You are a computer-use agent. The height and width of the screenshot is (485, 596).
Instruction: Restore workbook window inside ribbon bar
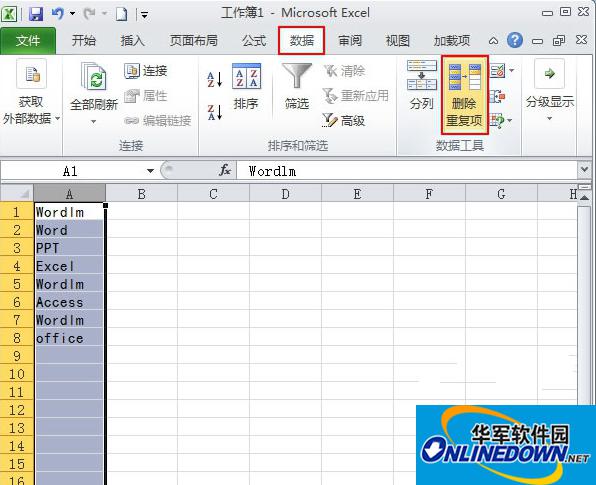559,40
